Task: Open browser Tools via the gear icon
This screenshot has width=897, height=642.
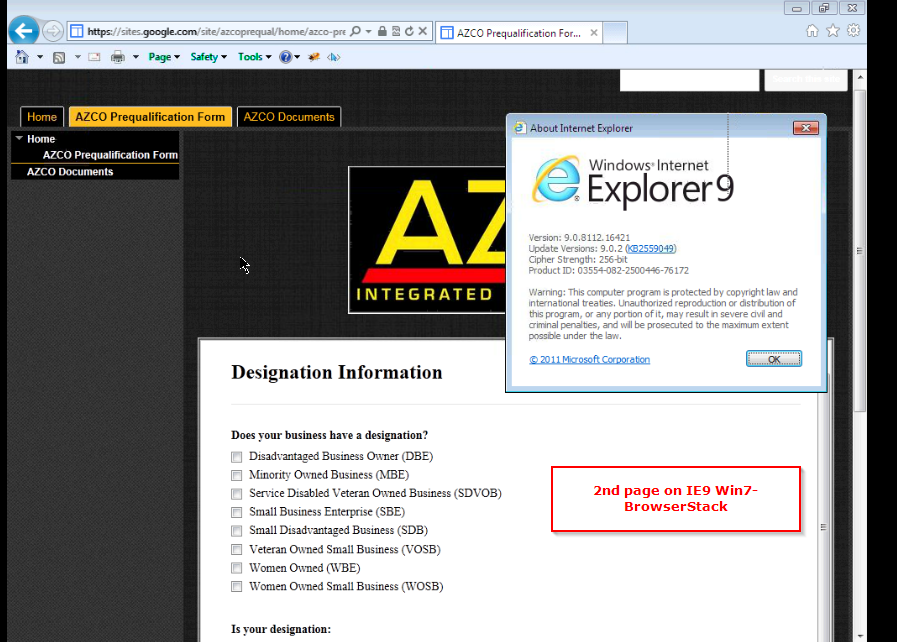Action: 854,30
